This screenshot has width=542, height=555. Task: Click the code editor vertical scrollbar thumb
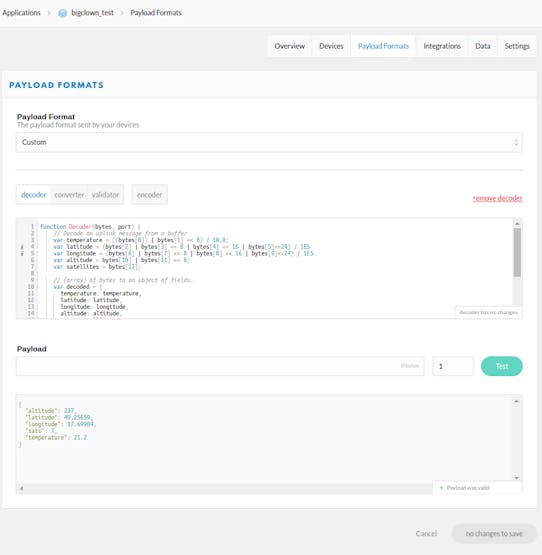517,252
